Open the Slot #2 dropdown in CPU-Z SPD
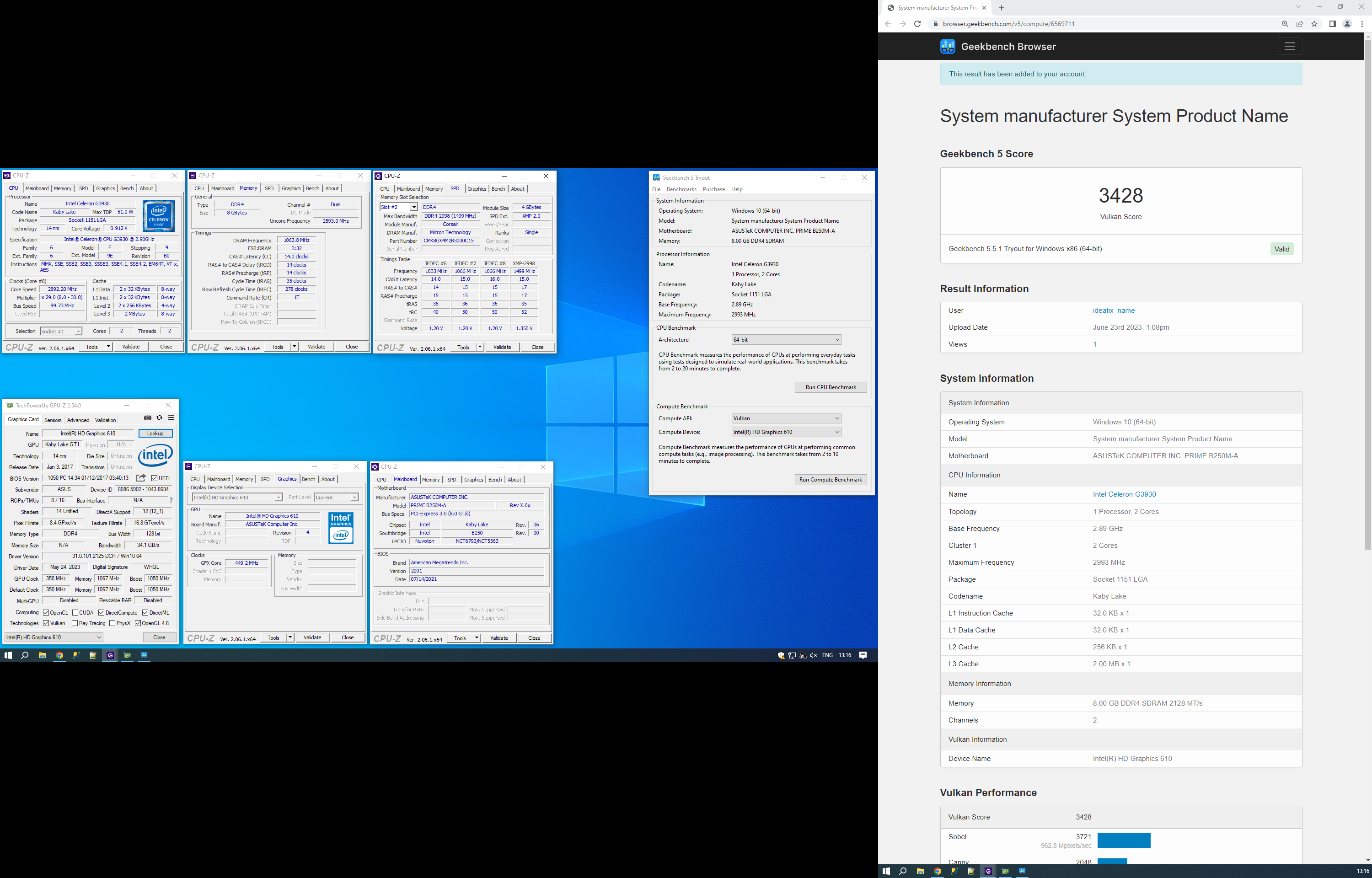 tap(398, 208)
